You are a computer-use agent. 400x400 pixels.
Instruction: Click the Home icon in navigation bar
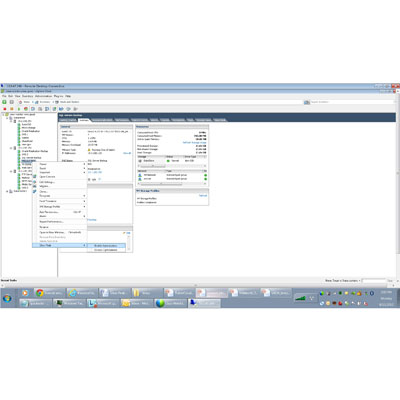click(x=21, y=102)
